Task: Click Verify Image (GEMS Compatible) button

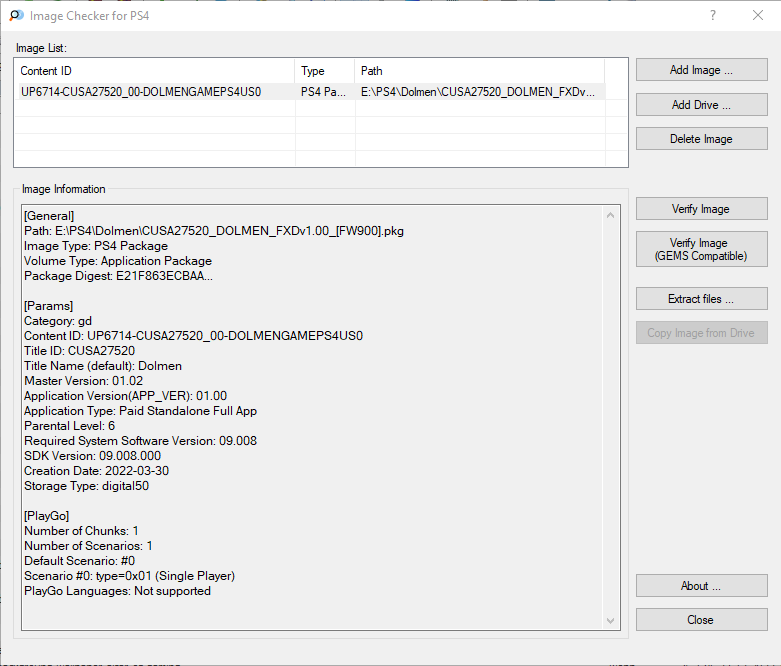Action: point(701,249)
